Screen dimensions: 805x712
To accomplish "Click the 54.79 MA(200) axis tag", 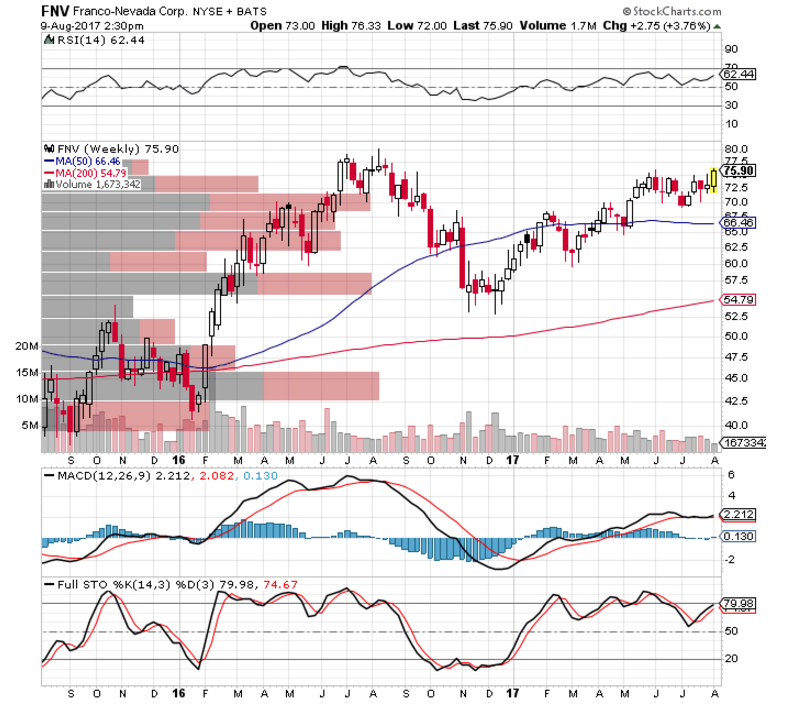I will click(740, 300).
